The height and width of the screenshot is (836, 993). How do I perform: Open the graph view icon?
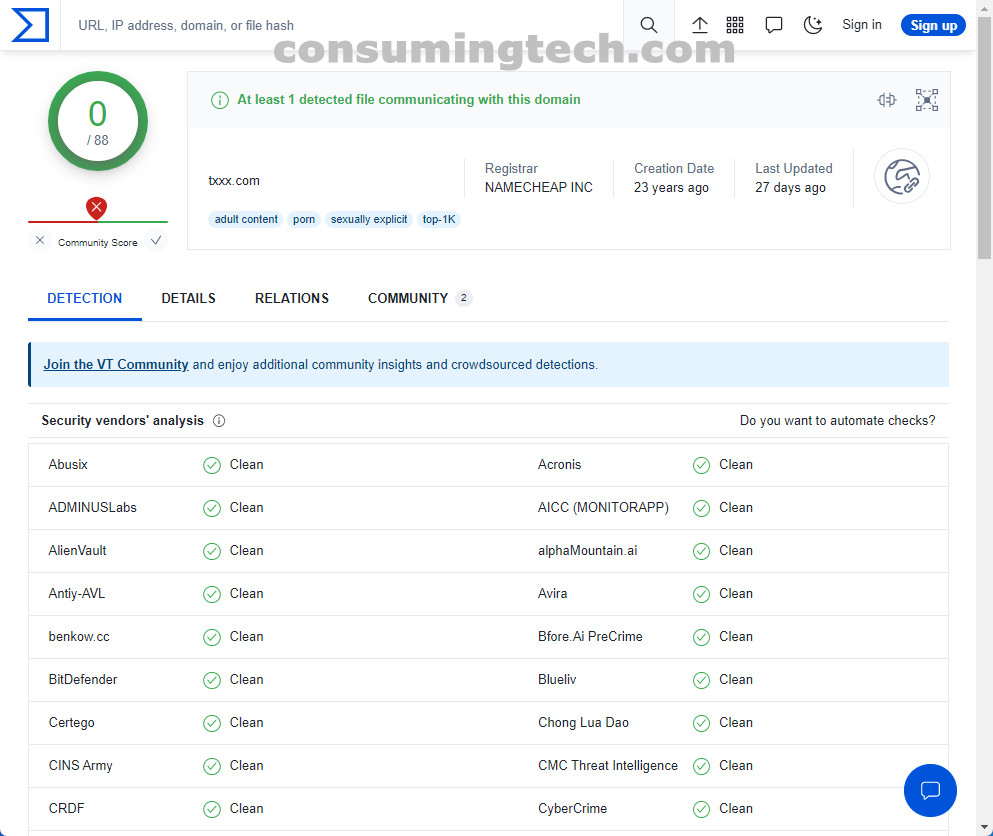pos(927,100)
